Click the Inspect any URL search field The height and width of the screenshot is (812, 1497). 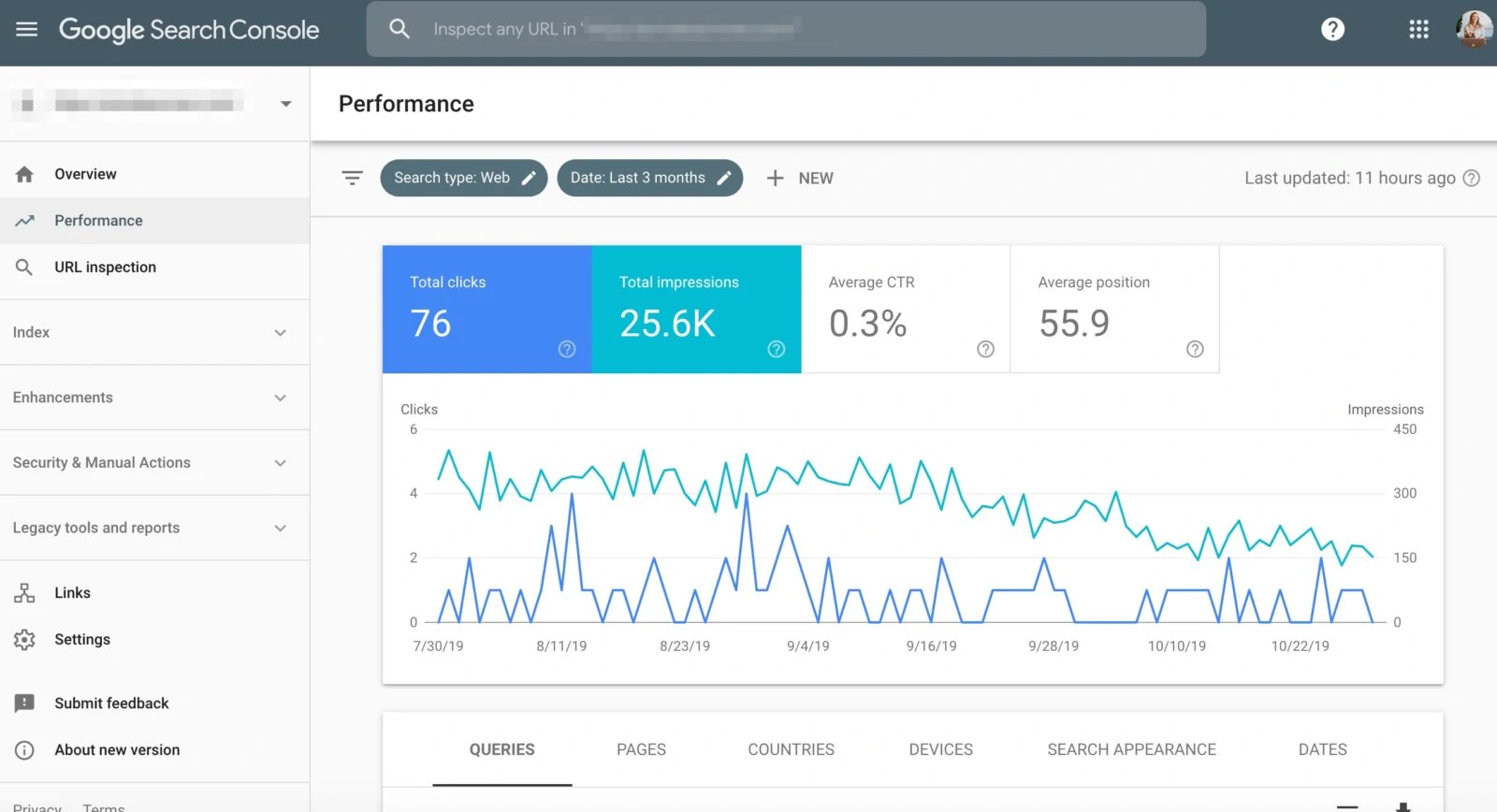point(786,29)
